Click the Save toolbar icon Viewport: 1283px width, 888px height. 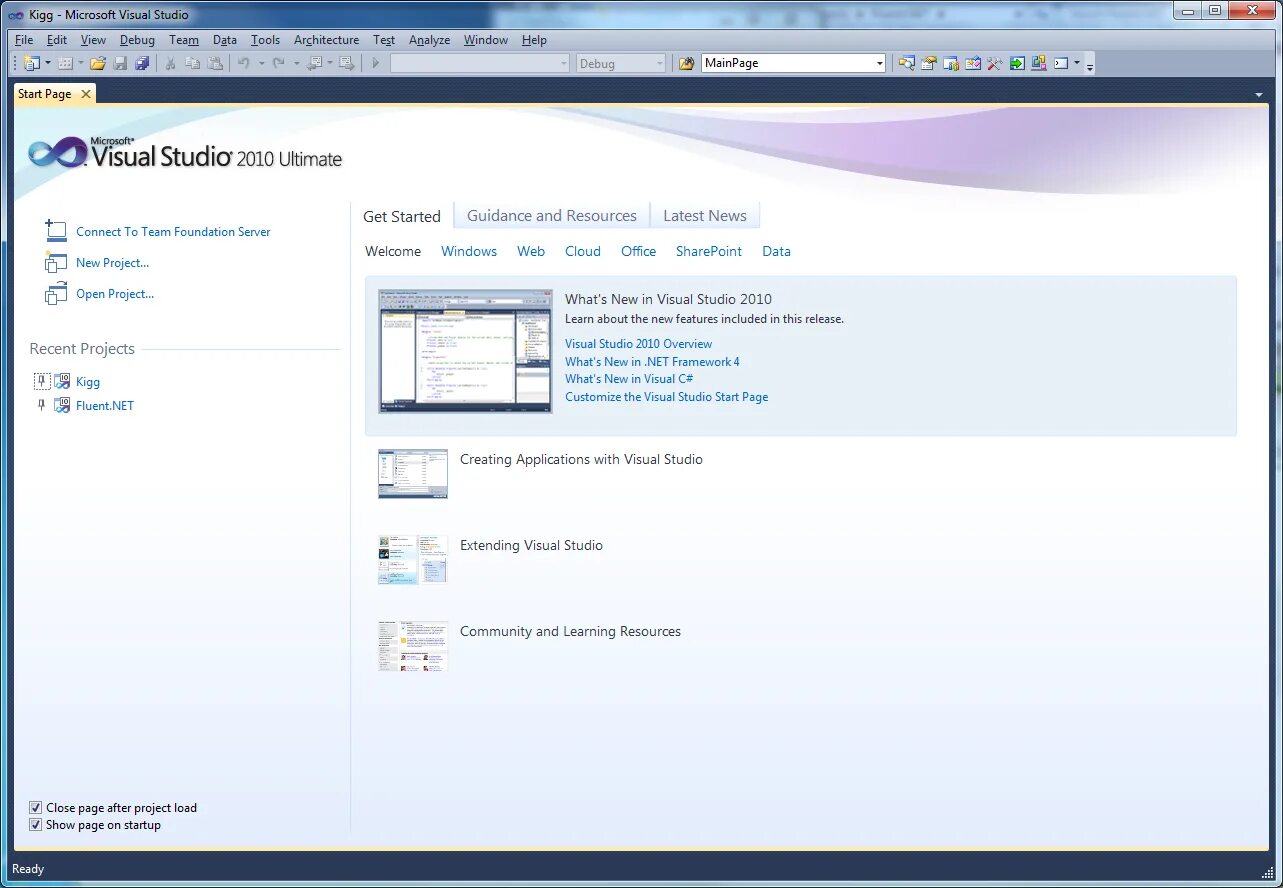coord(120,63)
